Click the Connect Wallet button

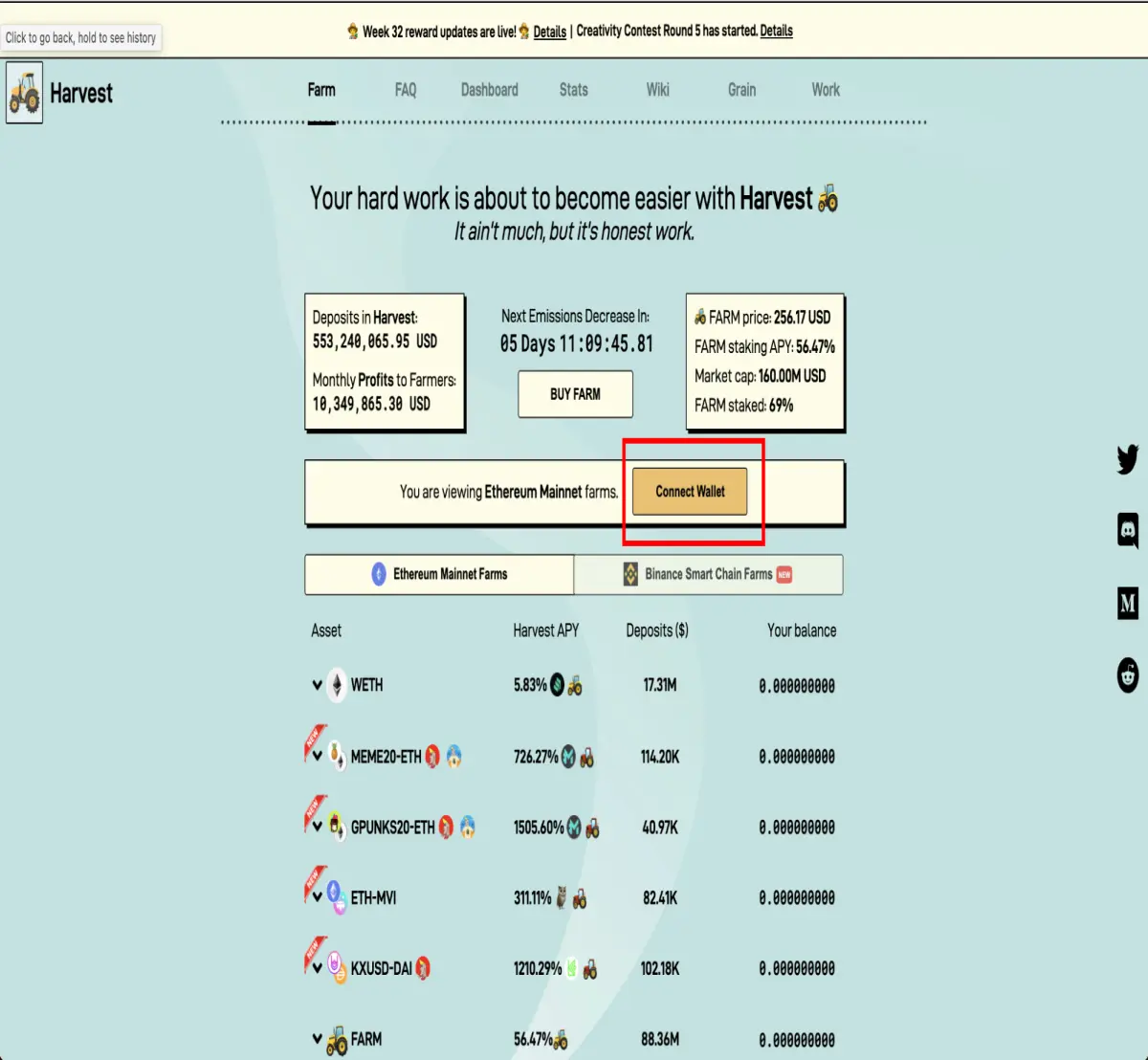690,492
